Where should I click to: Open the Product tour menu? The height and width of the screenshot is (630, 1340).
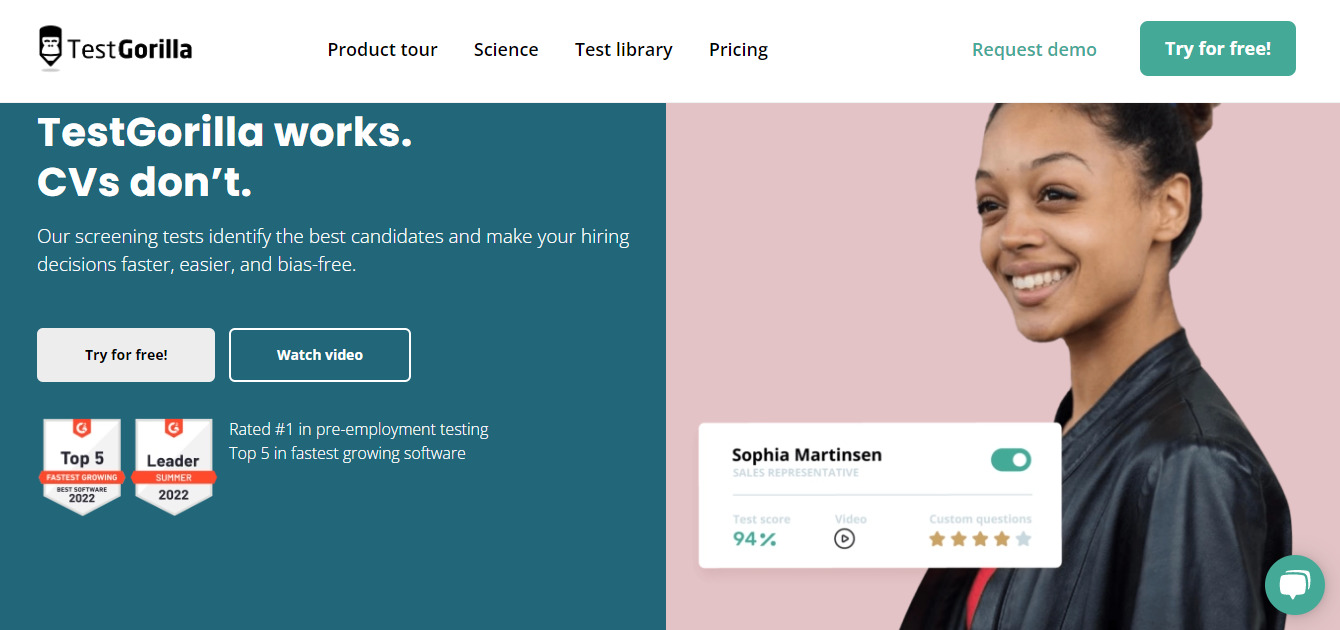382,49
